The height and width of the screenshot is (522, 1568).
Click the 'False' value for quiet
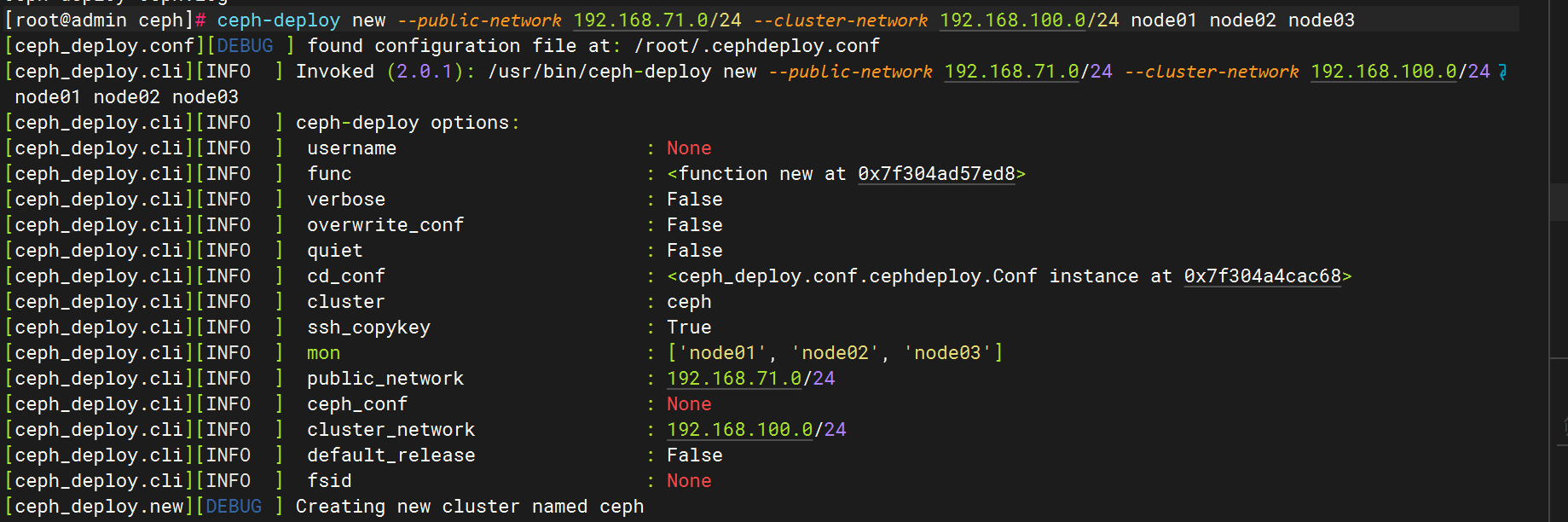(x=695, y=251)
